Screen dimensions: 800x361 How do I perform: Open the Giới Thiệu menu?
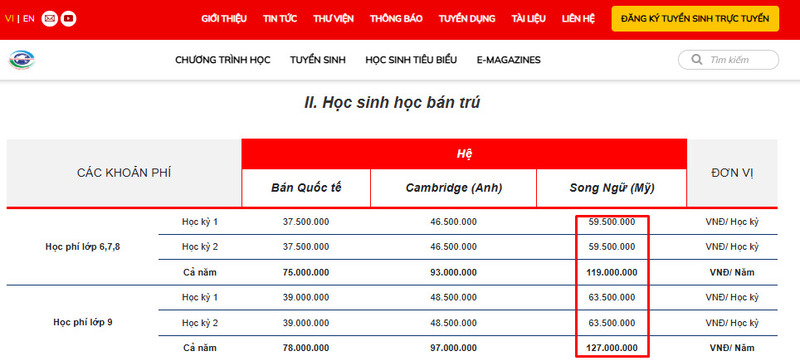224,19
